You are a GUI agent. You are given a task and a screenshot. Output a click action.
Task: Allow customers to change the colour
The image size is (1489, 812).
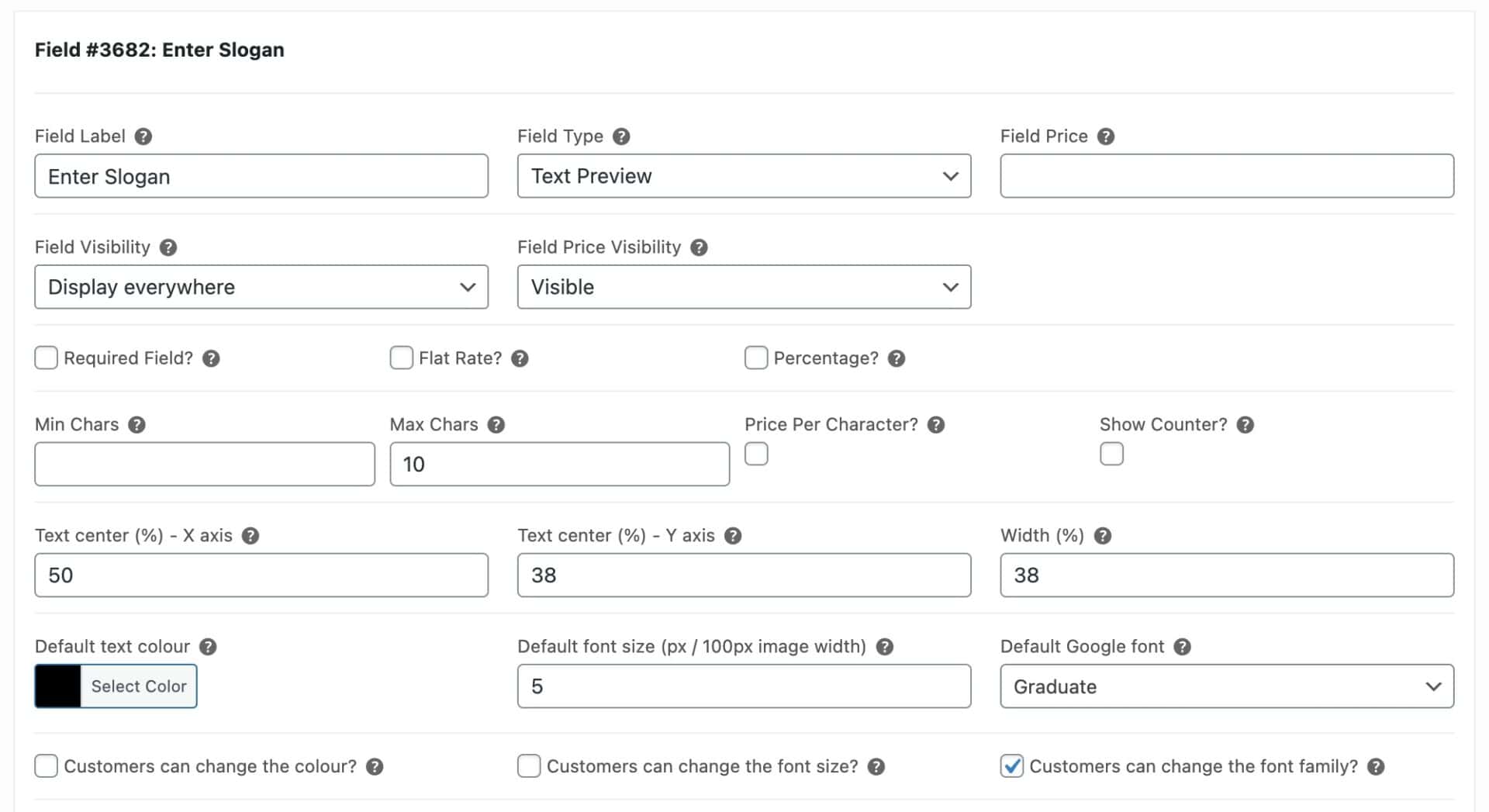tap(47, 766)
